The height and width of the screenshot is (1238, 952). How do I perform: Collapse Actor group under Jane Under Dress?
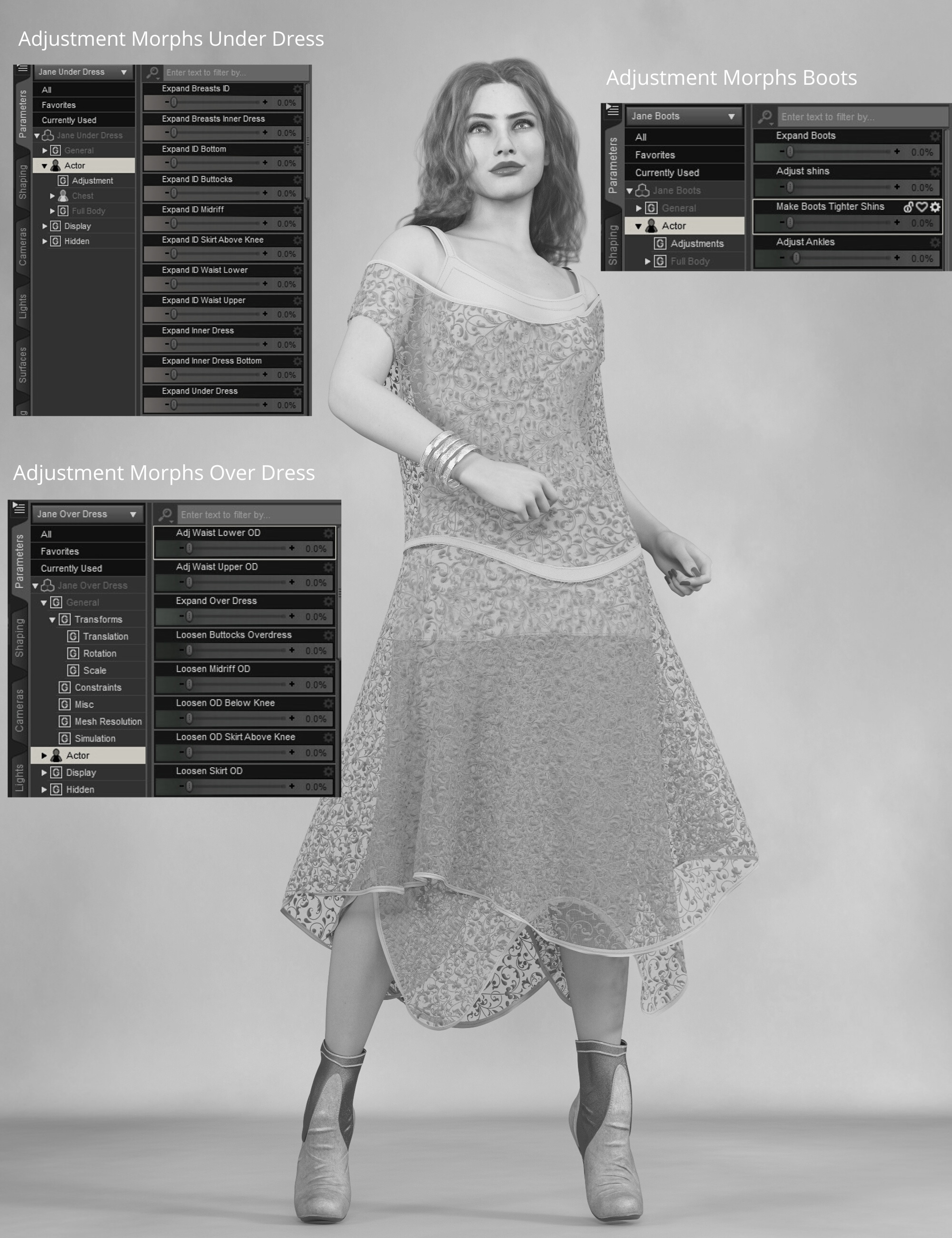click(45, 166)
